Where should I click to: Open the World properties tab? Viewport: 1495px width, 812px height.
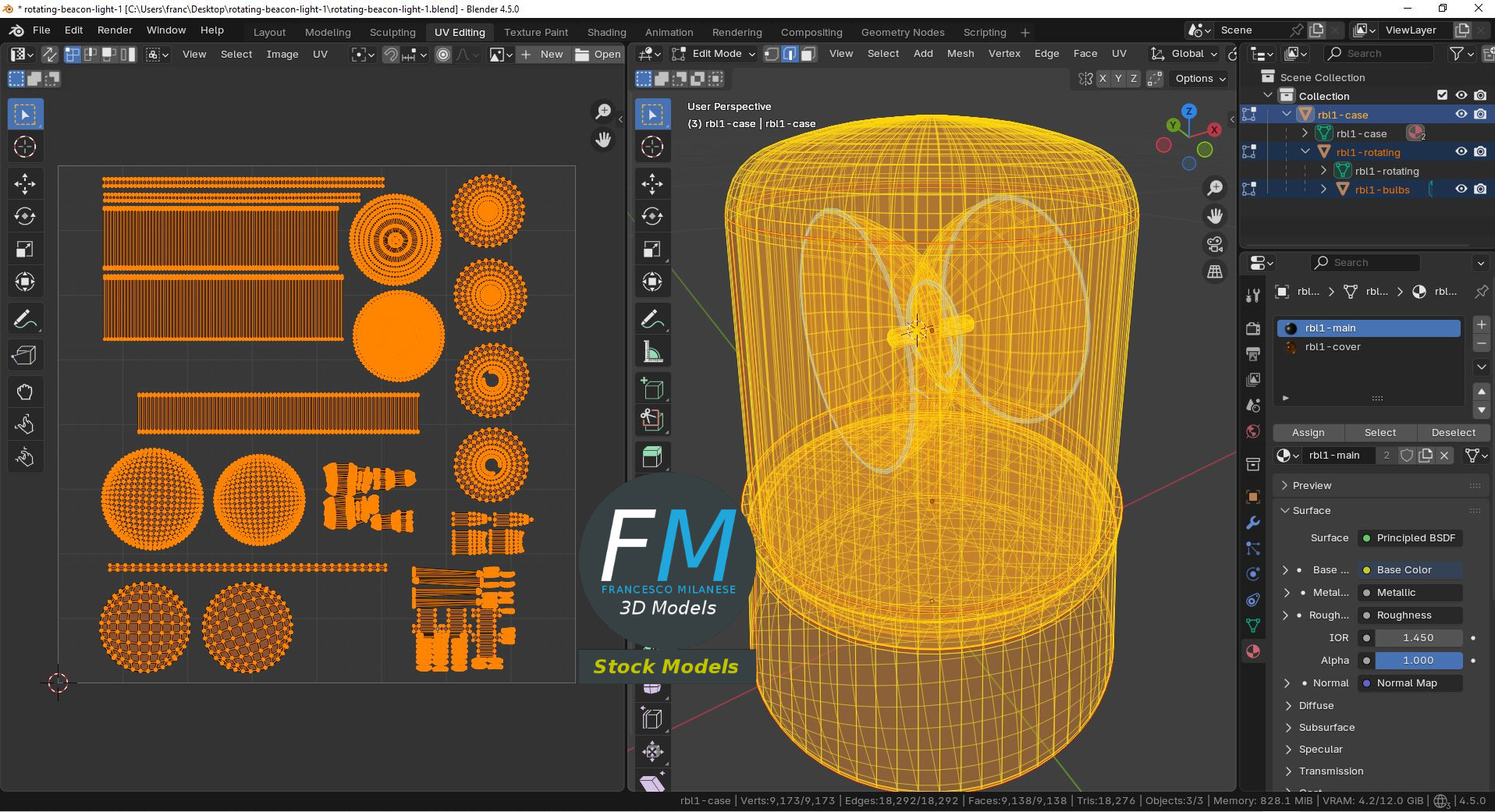pos(1253,431)
